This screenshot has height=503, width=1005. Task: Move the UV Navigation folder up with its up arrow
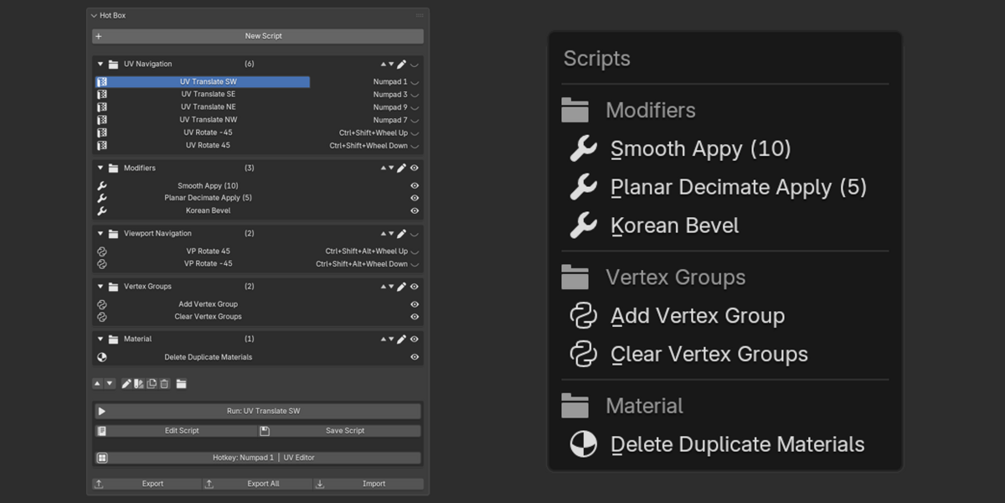[383, 64]
